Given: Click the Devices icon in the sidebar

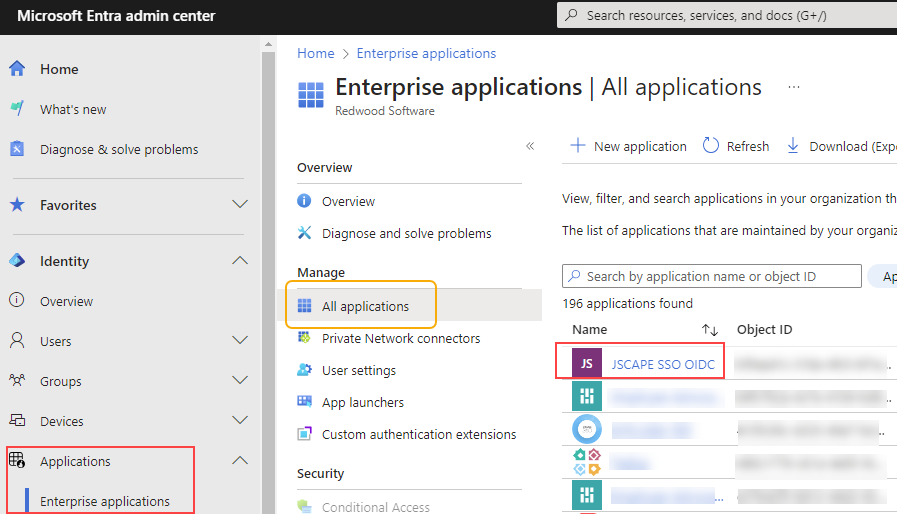Looking at the screenshot, I should click(17, 421).
